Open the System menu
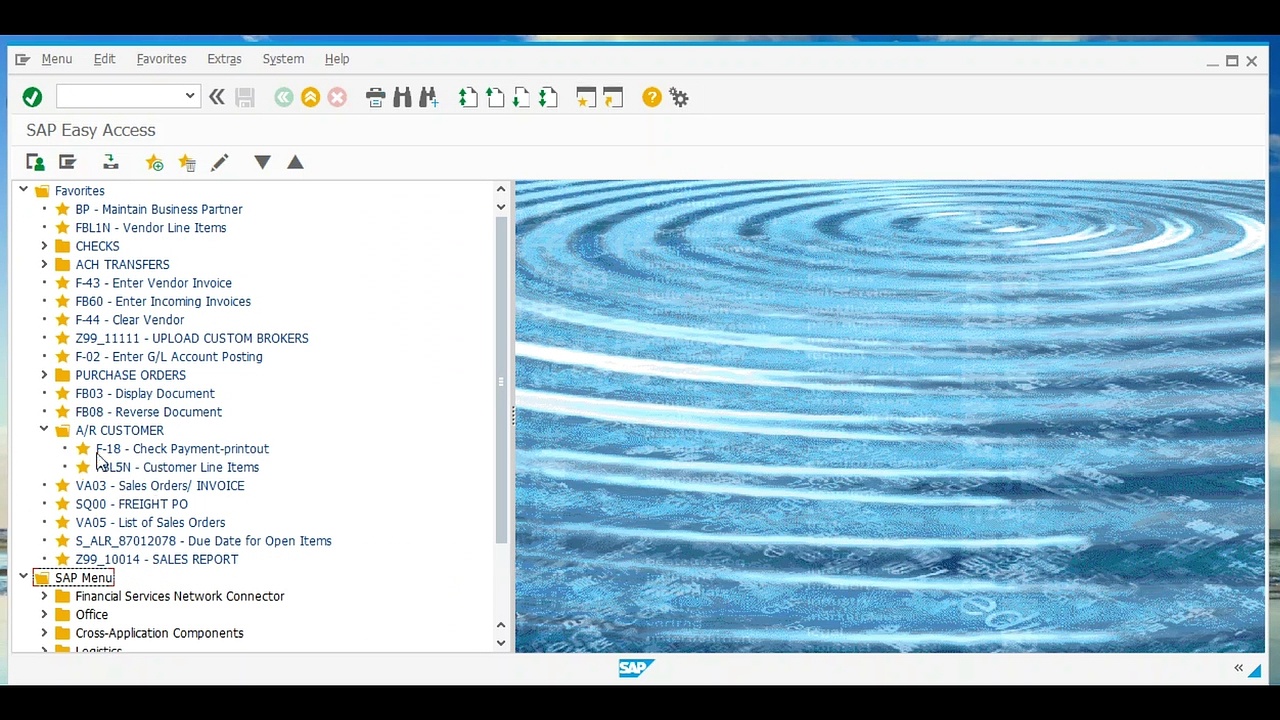 point(283,59)
